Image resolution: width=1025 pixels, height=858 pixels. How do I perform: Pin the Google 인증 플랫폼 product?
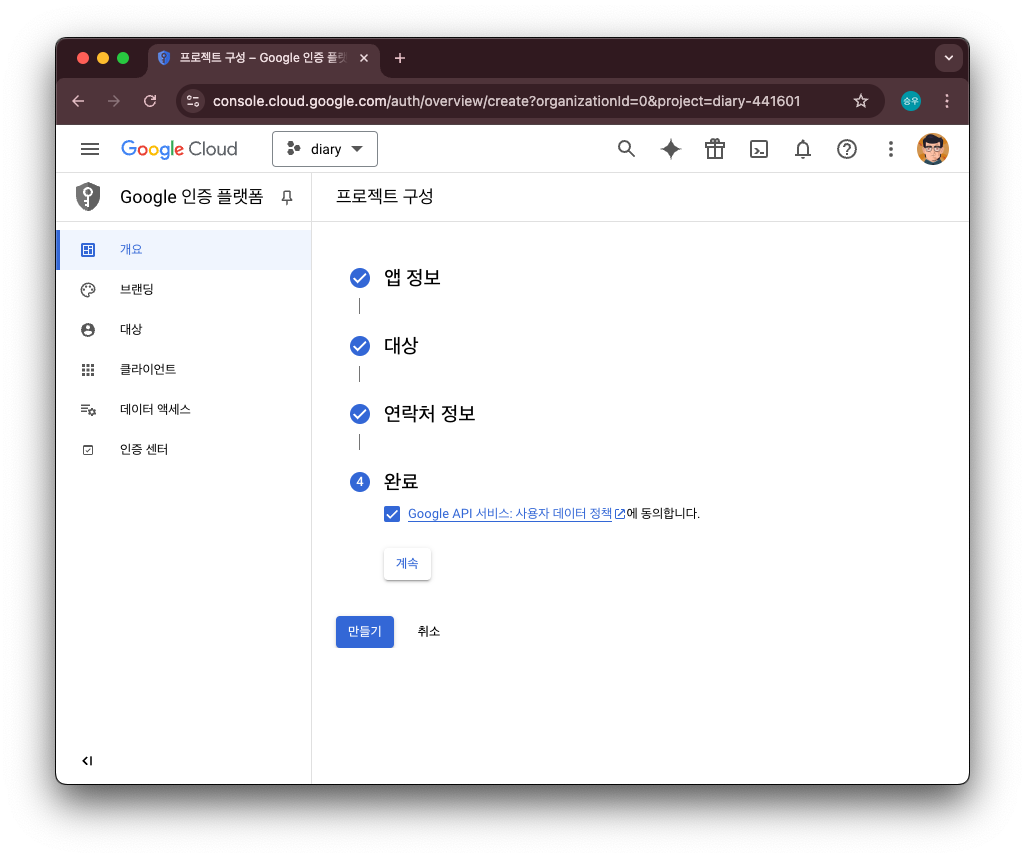[286, 197]
